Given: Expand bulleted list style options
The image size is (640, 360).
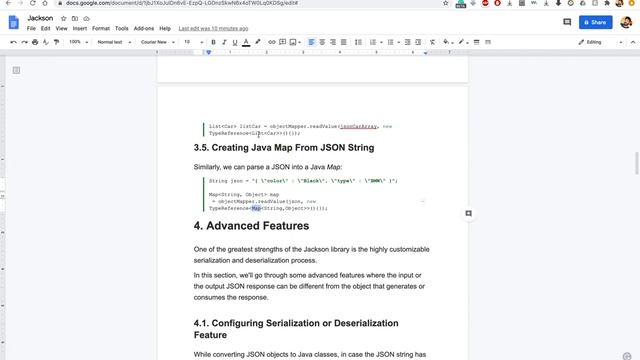Looking at the screenshot, I should click(x=398, y=42).
